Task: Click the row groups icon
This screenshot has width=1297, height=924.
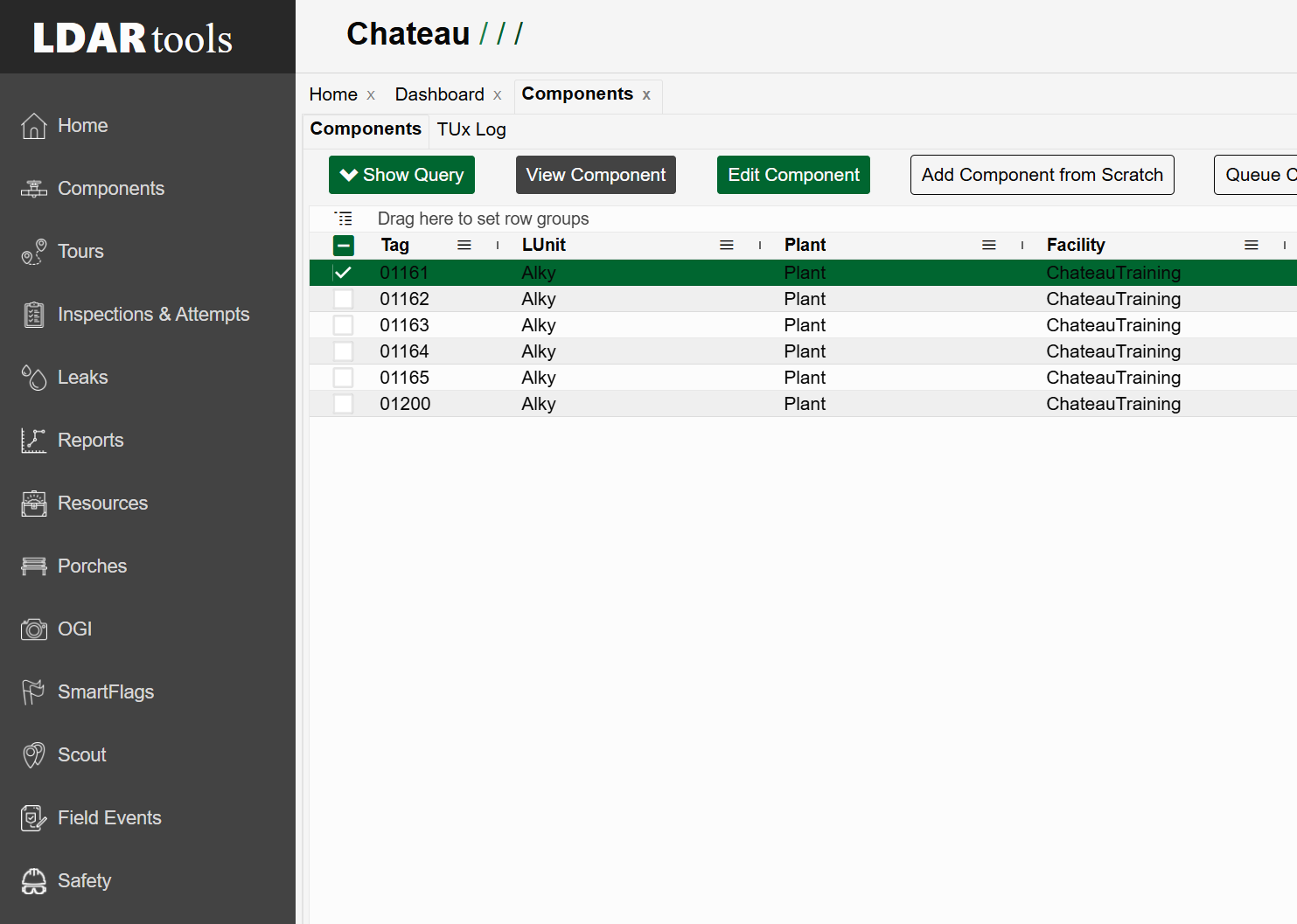Action: (x=344, y=219)
